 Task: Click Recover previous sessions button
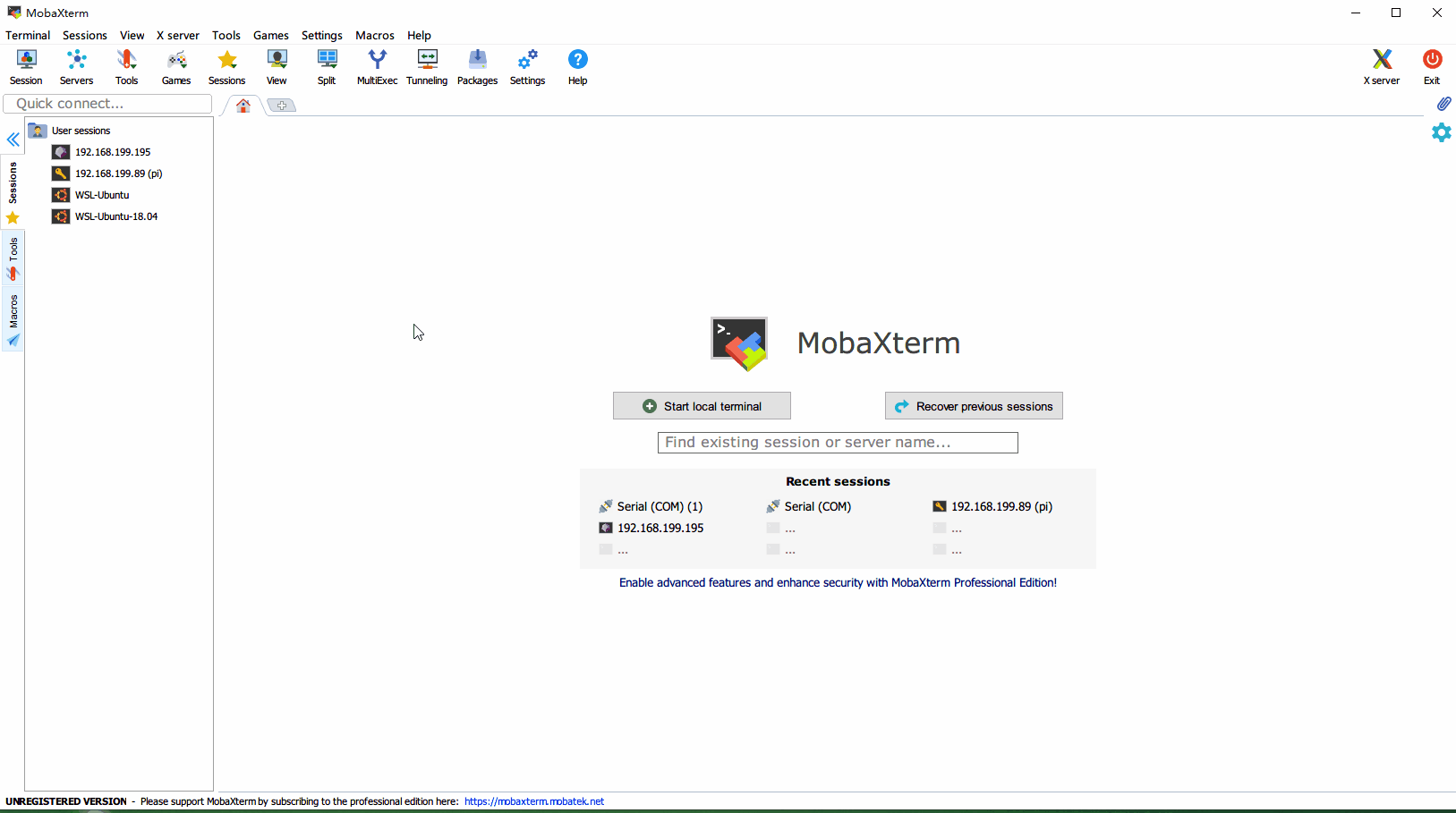coord(974,406)
